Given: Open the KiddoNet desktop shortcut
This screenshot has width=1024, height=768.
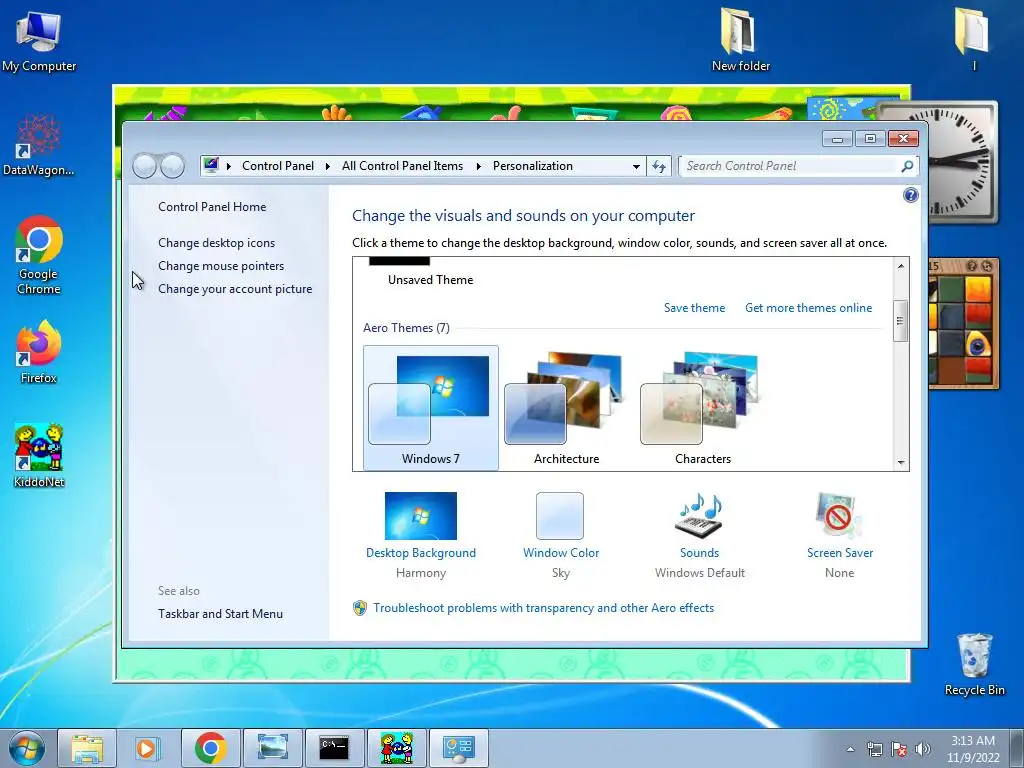Looking at the screenshot, I should pyautogui.click(x=39, y=455).
